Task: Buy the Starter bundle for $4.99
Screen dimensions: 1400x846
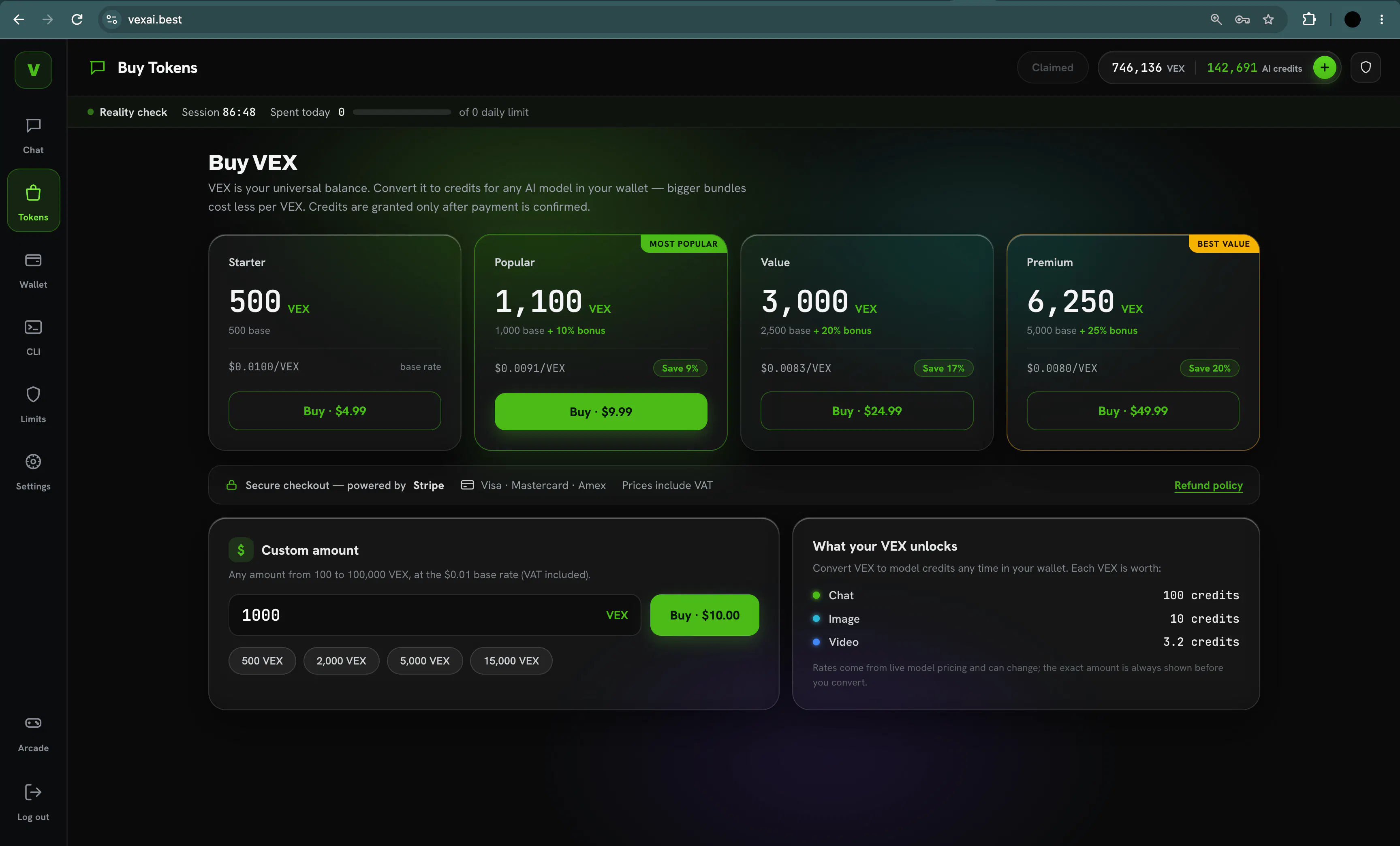Action: pyautogui.click(x=335, y=411)
